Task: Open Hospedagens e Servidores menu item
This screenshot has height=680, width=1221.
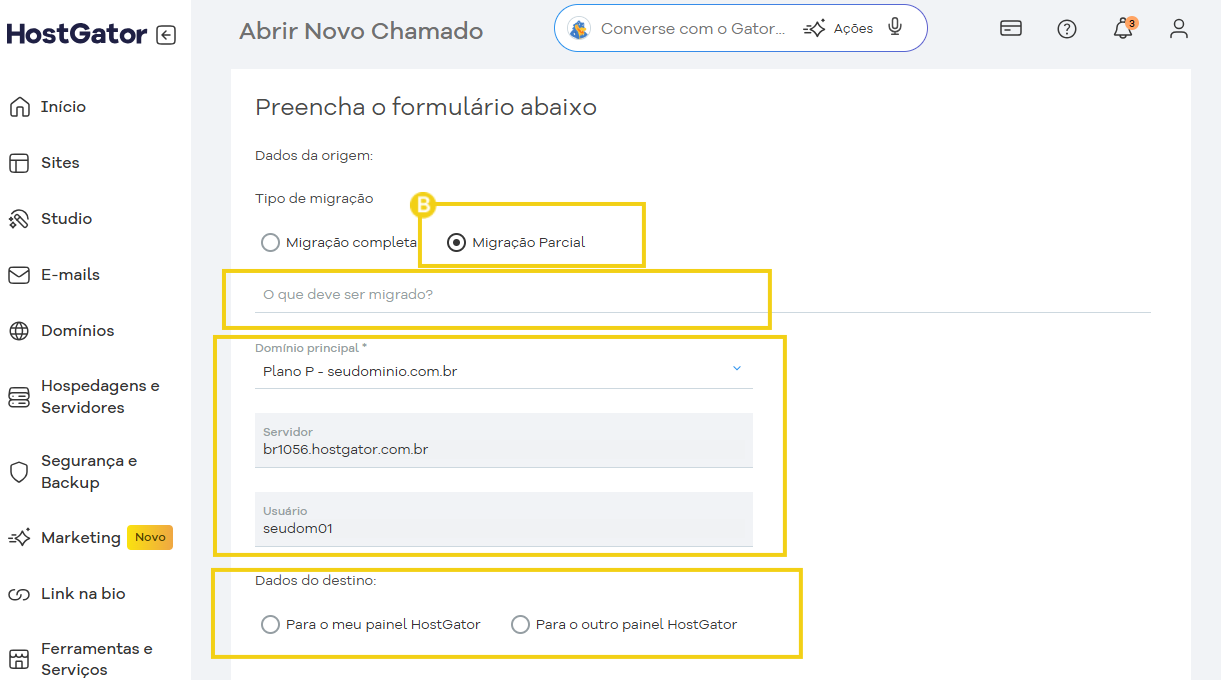Action: tap(99, 397)
